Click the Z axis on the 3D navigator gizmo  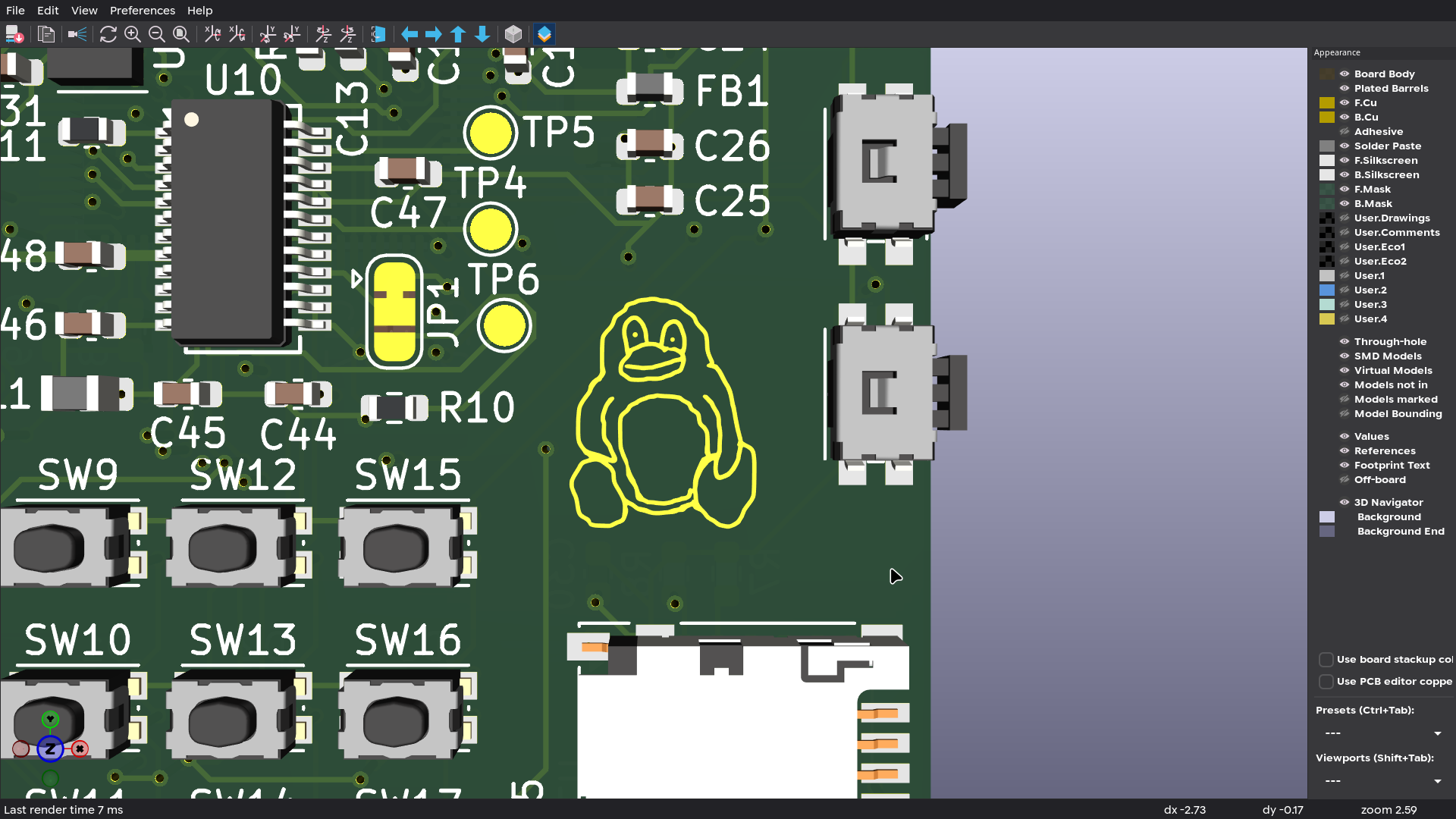click(50, 749)
